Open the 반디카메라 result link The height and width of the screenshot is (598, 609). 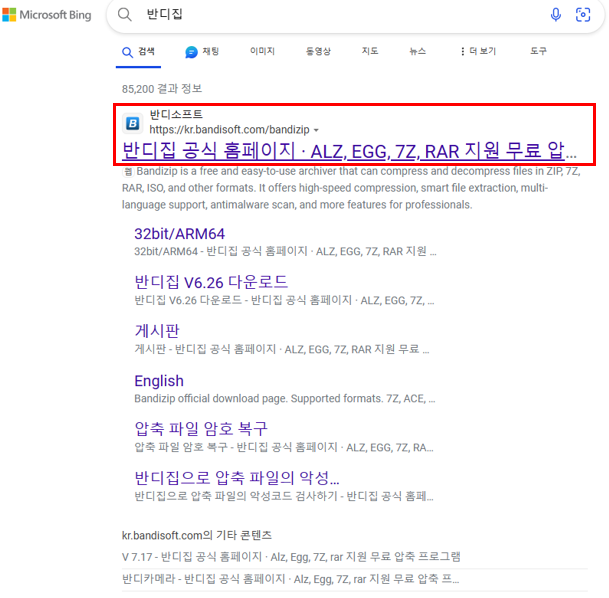coord(291,579)
